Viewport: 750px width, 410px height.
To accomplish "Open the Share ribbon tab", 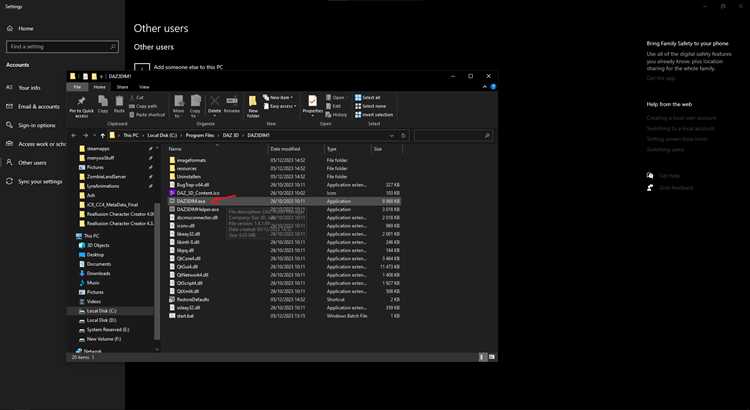I will pos(122,87).
